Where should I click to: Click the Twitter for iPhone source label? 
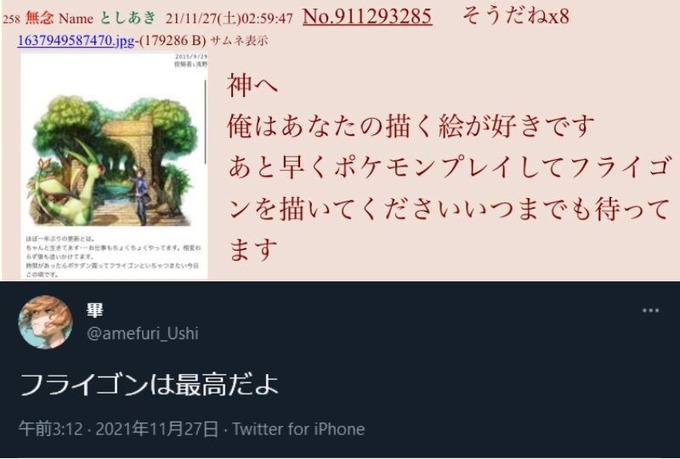click(x=298, y=429)
